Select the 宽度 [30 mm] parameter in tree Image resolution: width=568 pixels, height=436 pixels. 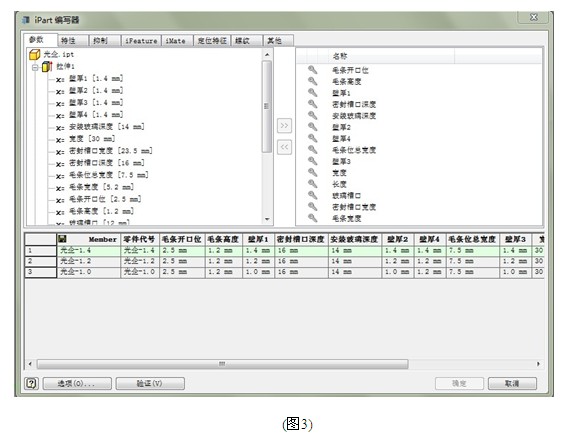92,139
